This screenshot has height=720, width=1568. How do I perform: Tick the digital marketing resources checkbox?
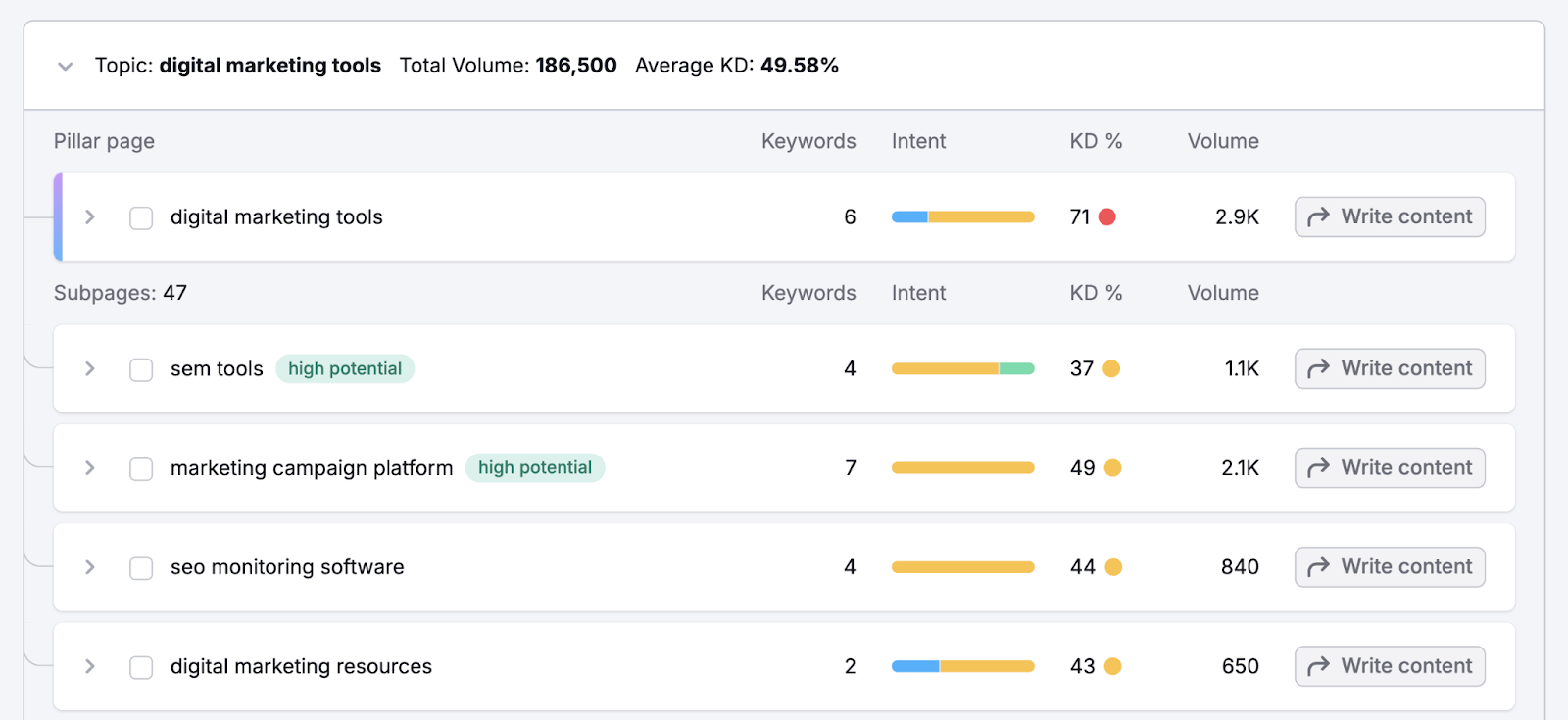tap(141, 667)
